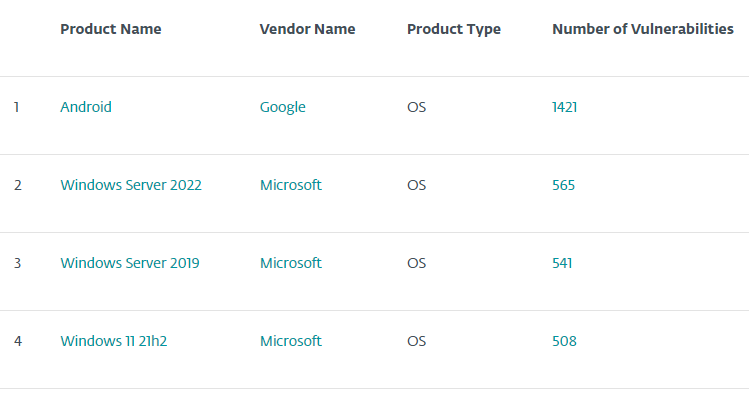749x394 pixels.
Task: Open the Android product link
Action: [86, 107]
